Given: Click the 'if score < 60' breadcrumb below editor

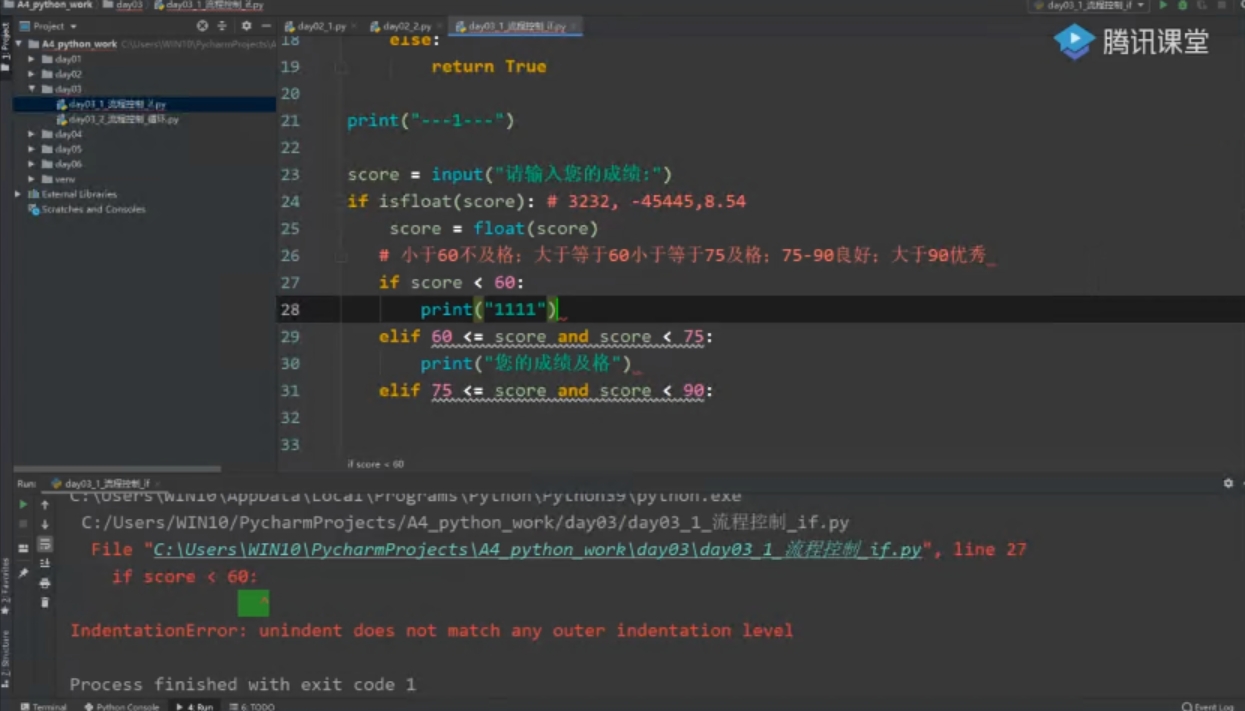Looking at the screenshot, I should 375,464.
